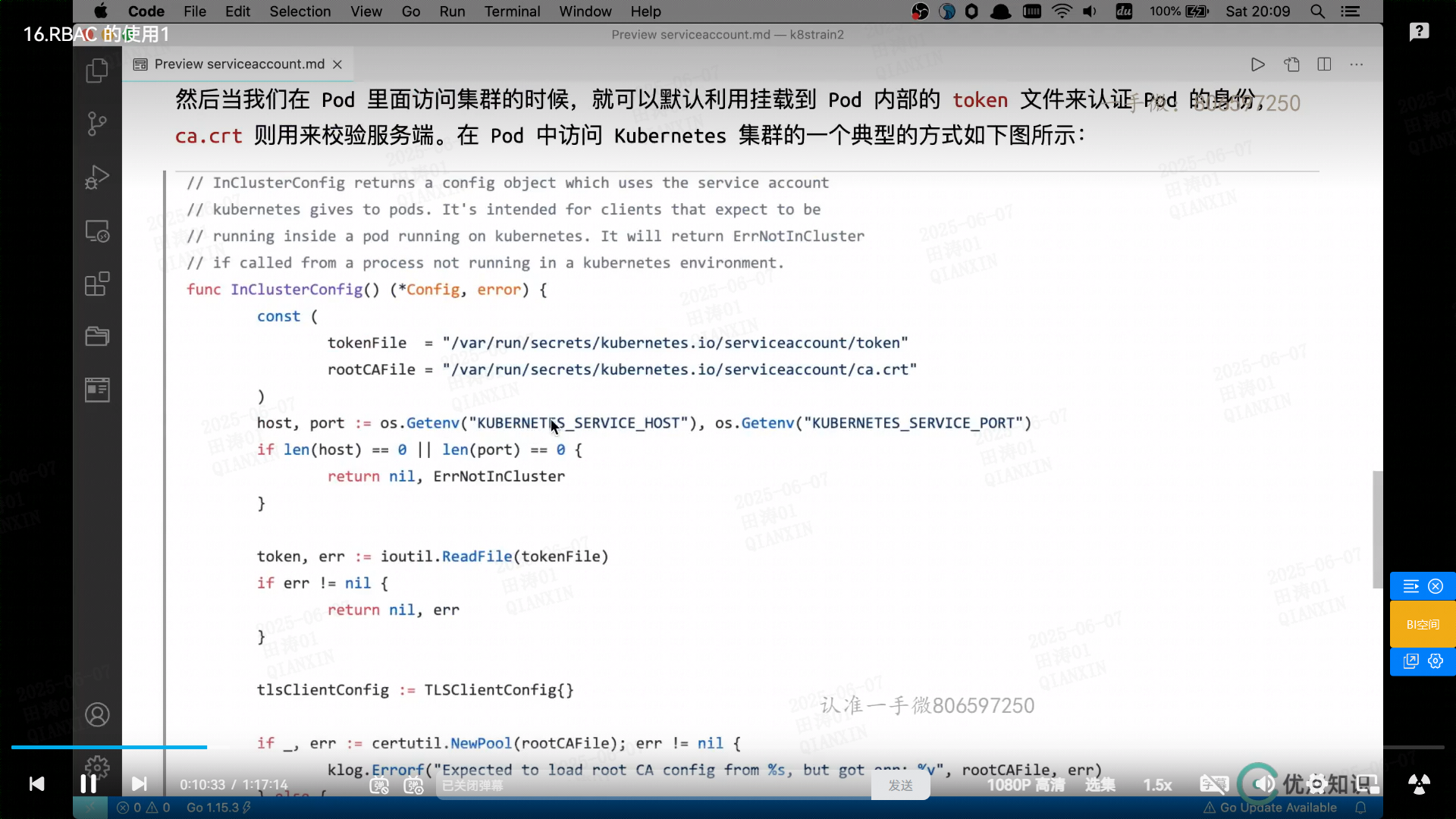Screen dimensions: 1456x819
Task: Click the Accounts icon in activity bar
Action: (x=97, y=714)
